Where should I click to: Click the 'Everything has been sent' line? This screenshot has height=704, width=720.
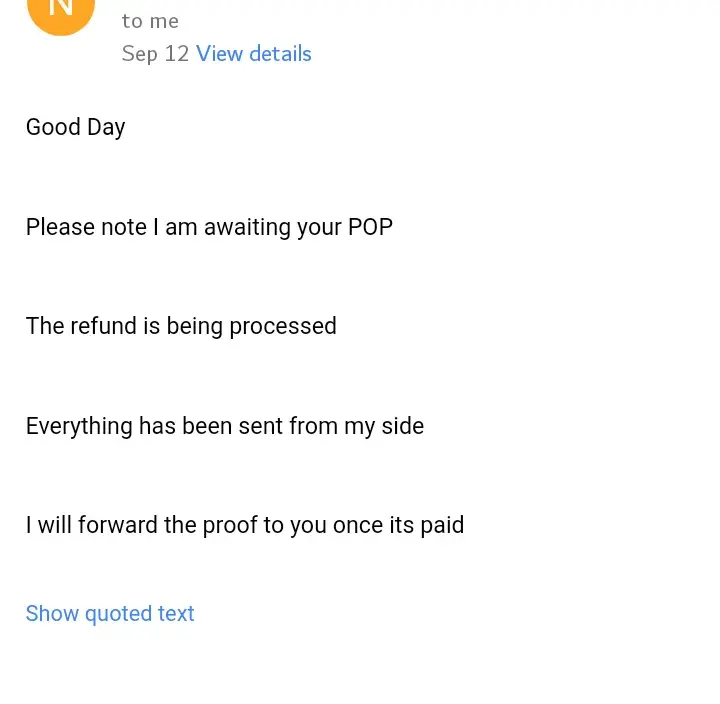pos(225,426)
